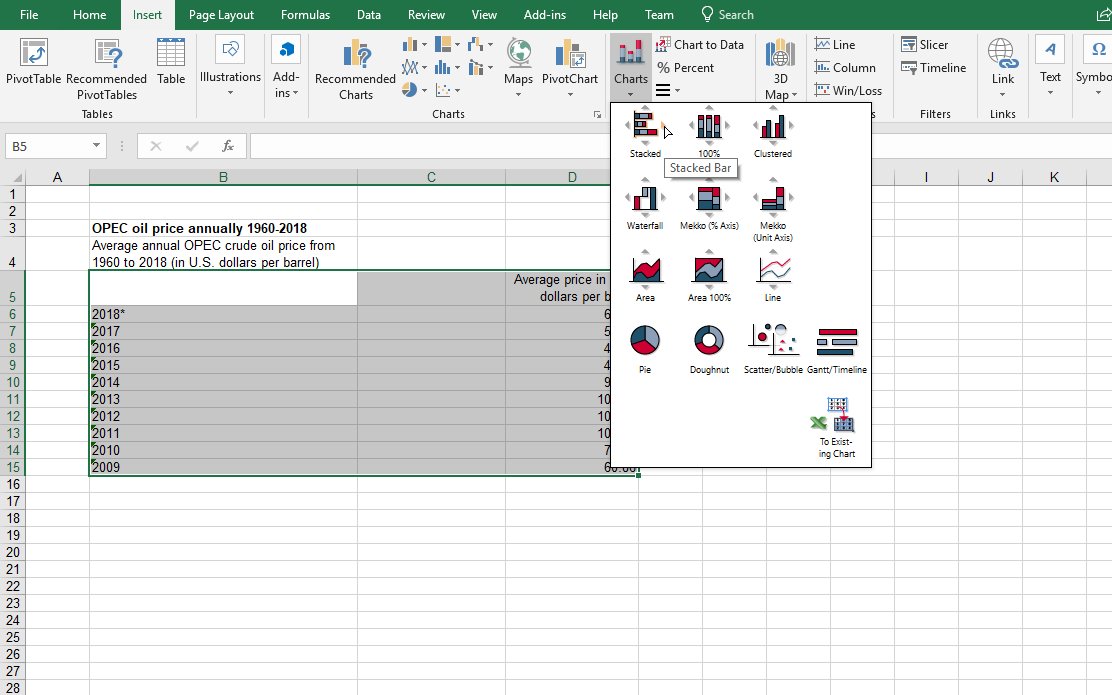1112x695 pixels.
Task: Insert a Scatter or Bubble chart from Charts group
Action: 447,90
